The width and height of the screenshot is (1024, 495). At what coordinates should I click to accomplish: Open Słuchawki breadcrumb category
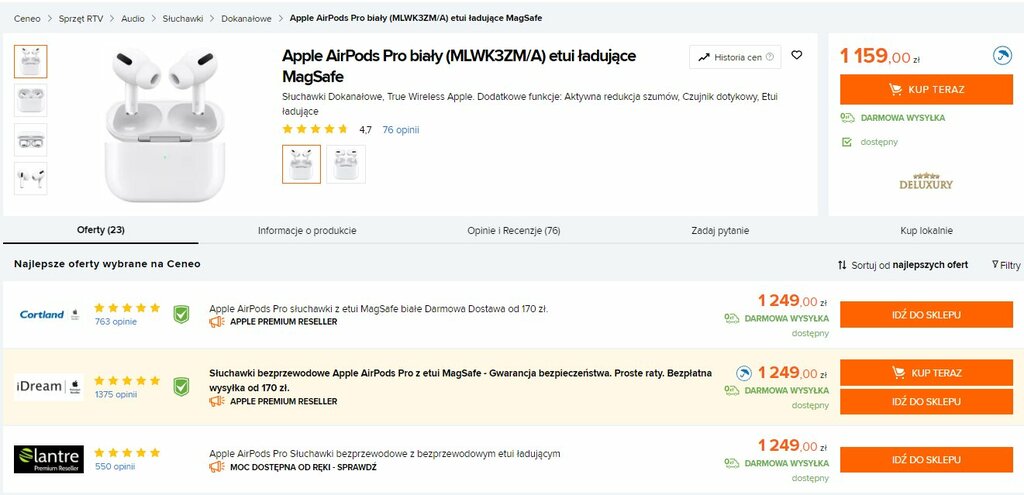[x=183, y=18]
